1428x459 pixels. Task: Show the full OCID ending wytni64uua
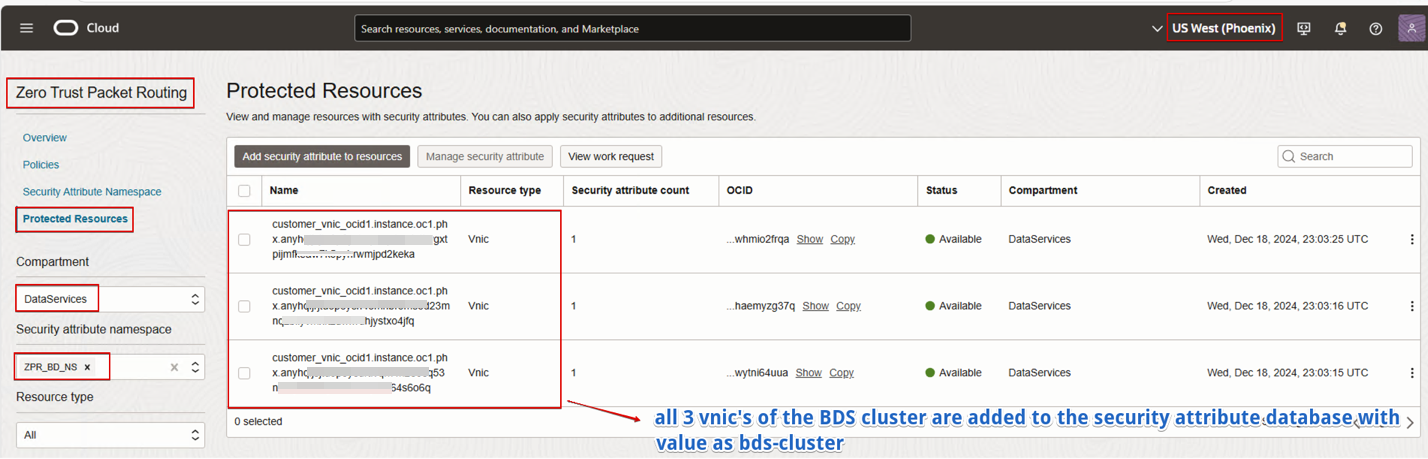pyautogui.click(x=809, y=373)
